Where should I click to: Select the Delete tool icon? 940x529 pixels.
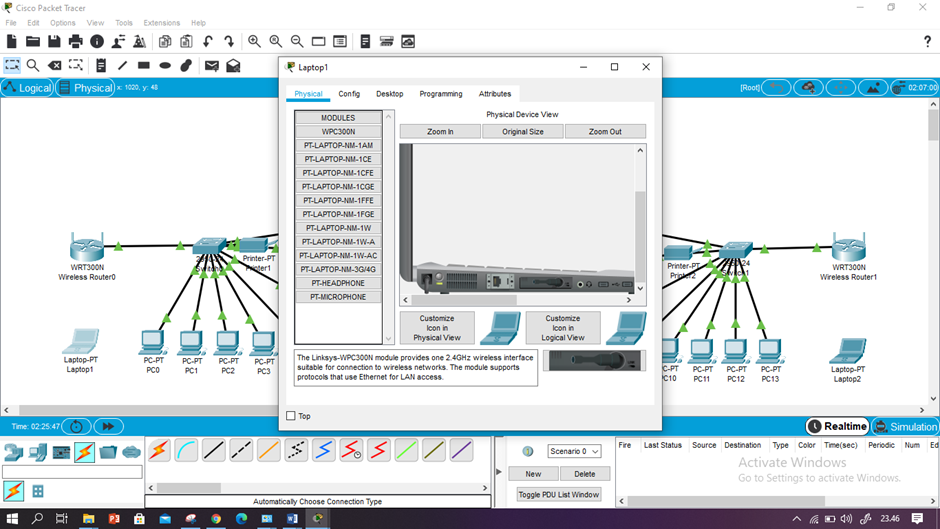pos(55,65)
